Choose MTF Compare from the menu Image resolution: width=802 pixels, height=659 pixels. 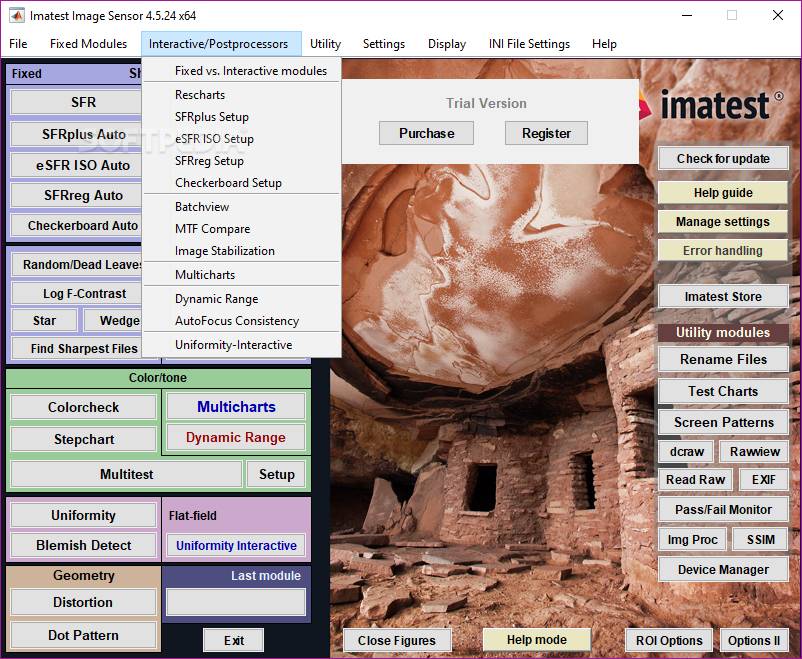pos(241,229)
